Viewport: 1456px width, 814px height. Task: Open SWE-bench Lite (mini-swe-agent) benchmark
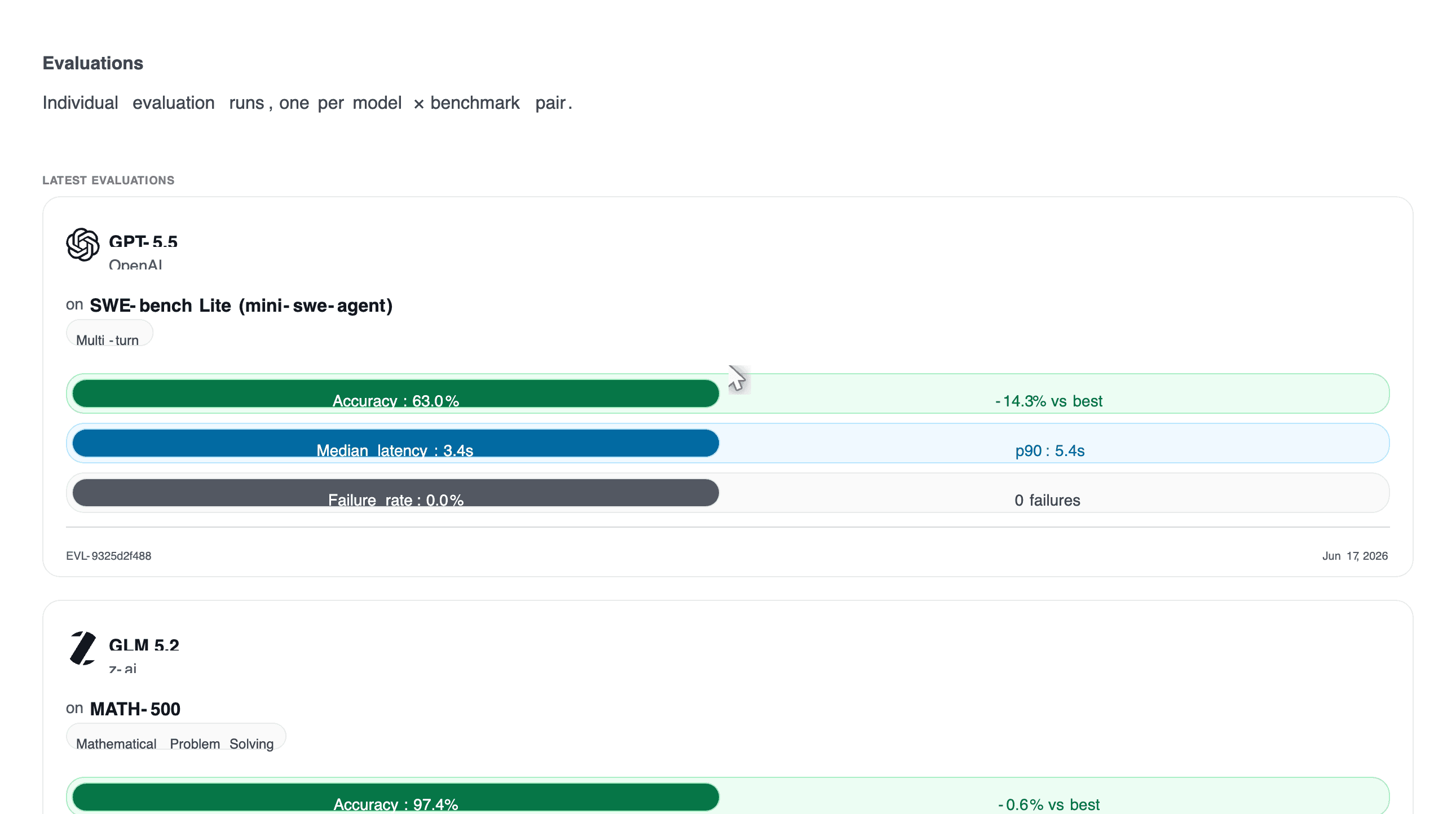pos(241,306)
